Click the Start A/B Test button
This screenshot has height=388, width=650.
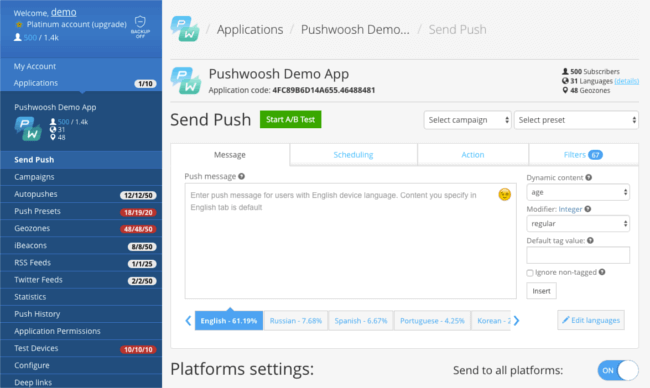pyautogui.click(x=290, y=119)
